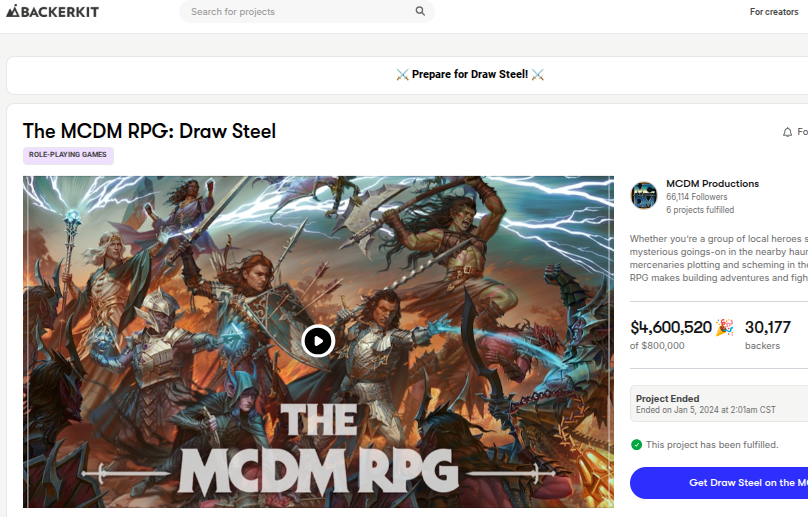Viewport: 808px width, 517px height.
Task: Select the Role-Playing Games category tag
Action: click(x=68, y=155)
